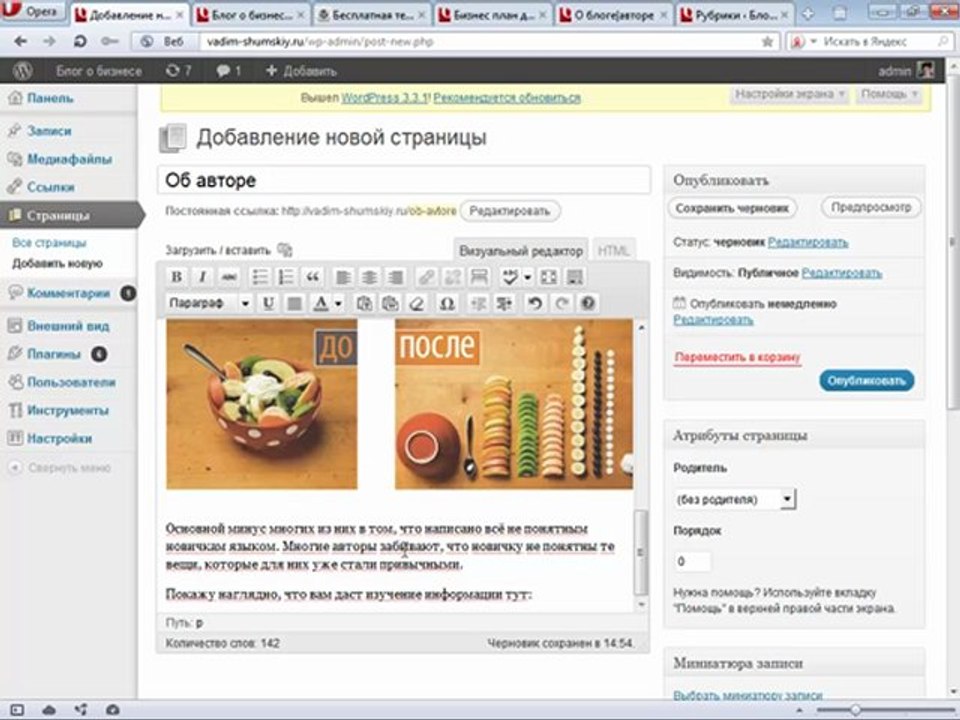
Task: Edit visibility via Редактировать link
Action: click(x=841, y=273)
